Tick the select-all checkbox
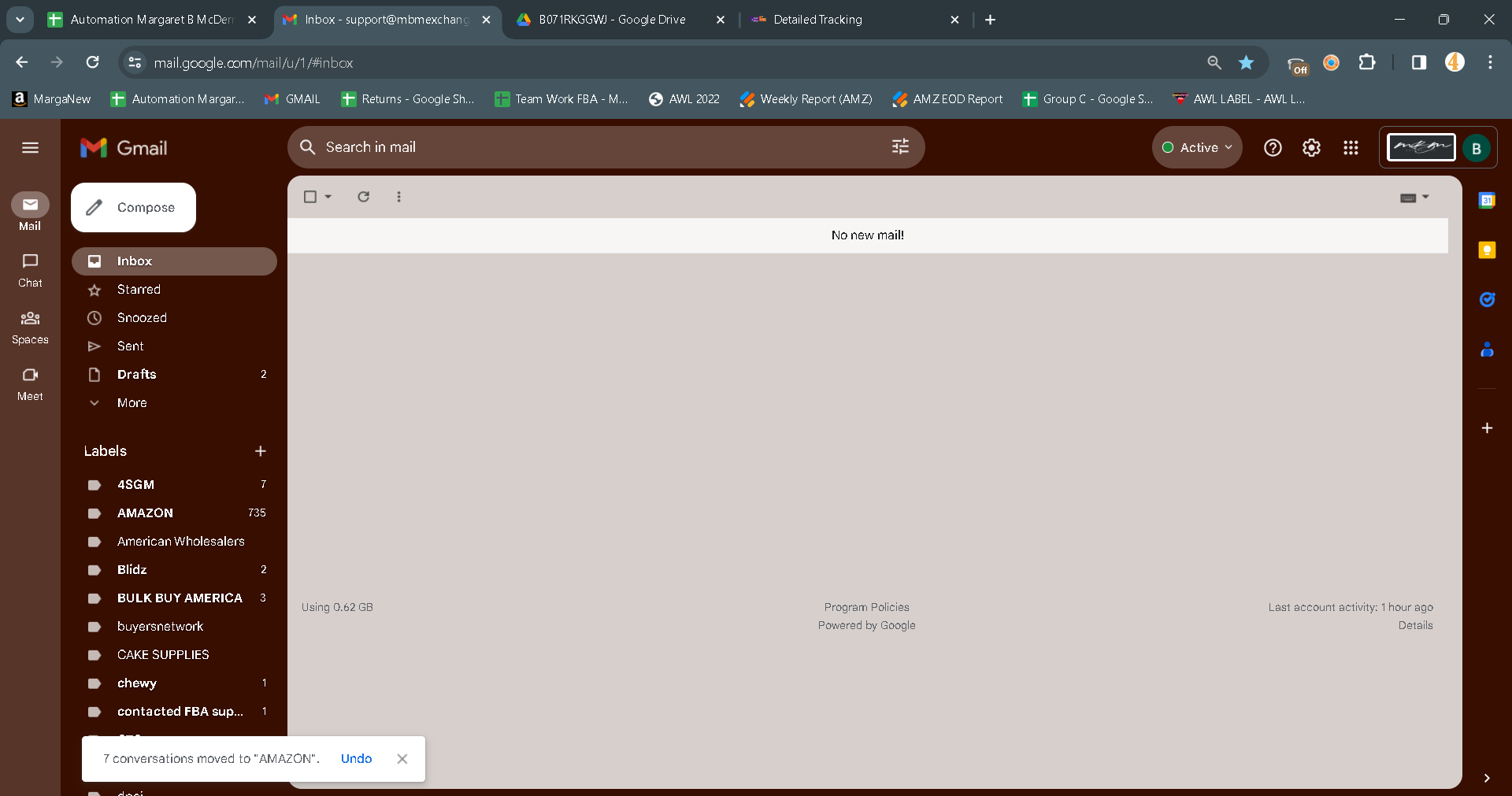The image size is (1512, 796). coord(310,197)
